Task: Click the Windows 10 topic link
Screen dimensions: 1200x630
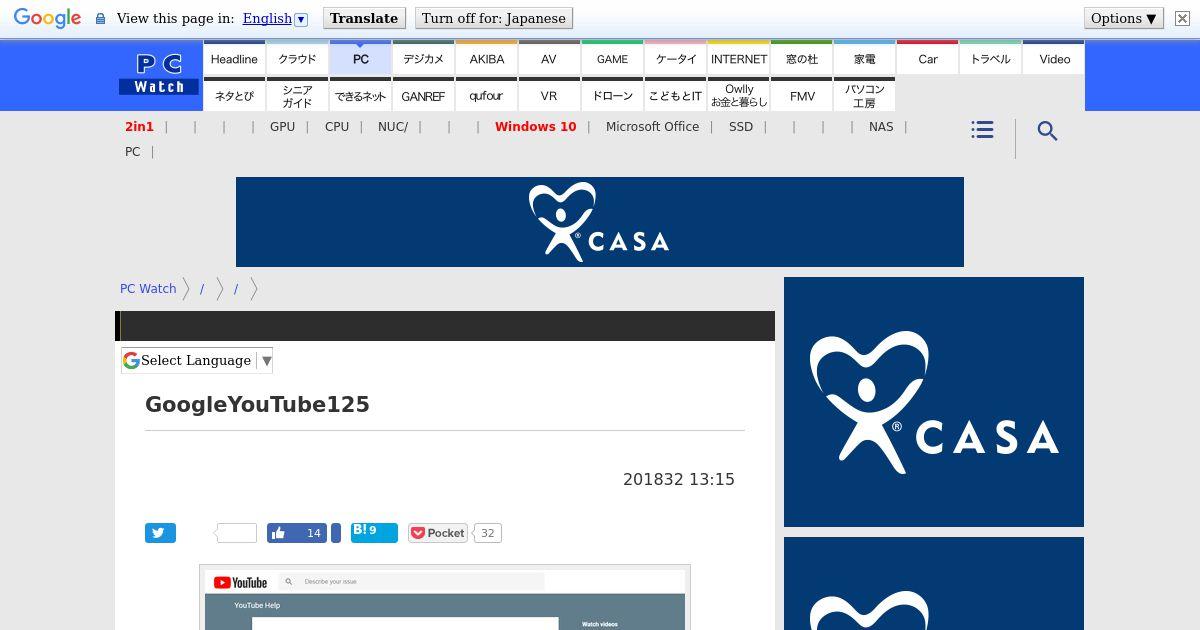Action: coord(535,126)
